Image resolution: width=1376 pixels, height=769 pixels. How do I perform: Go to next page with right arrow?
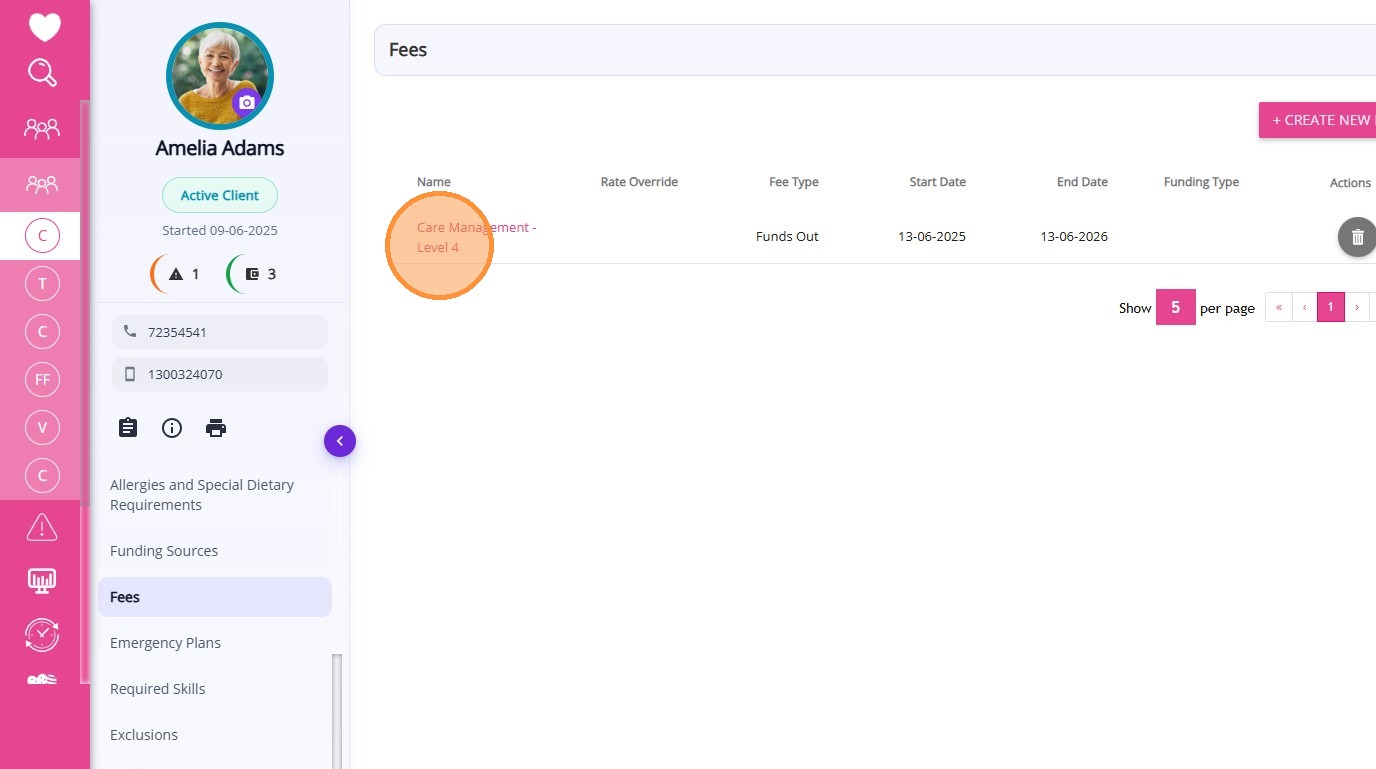(x=1357, y=307)
